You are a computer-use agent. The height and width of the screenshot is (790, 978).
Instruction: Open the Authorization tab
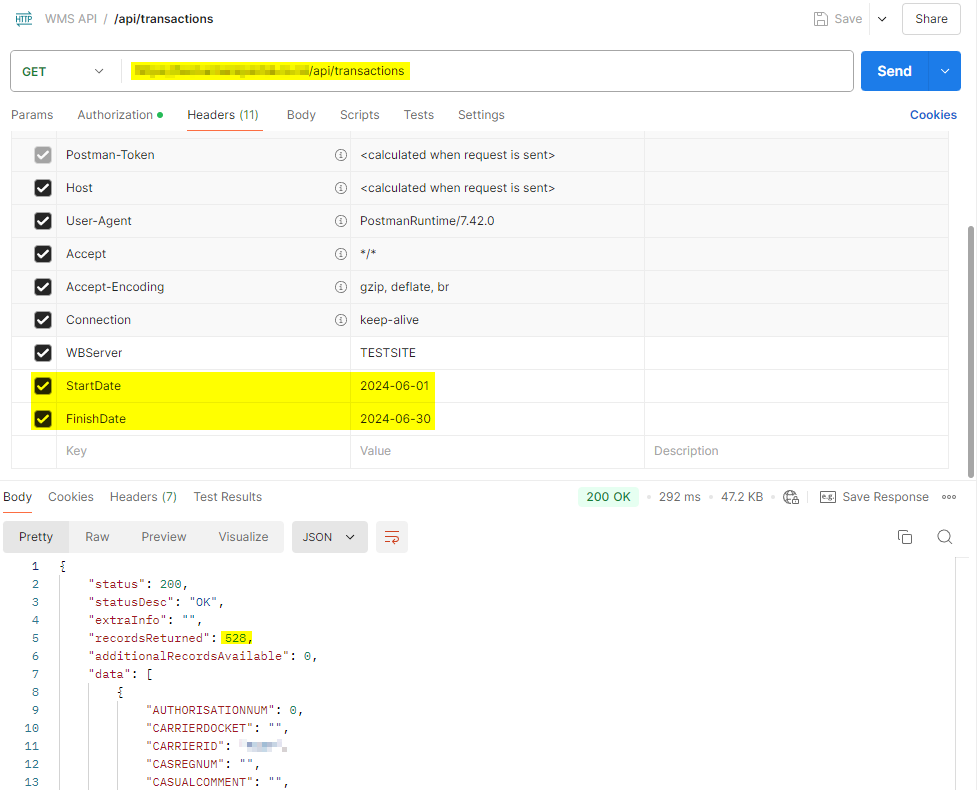click(120, 115)
